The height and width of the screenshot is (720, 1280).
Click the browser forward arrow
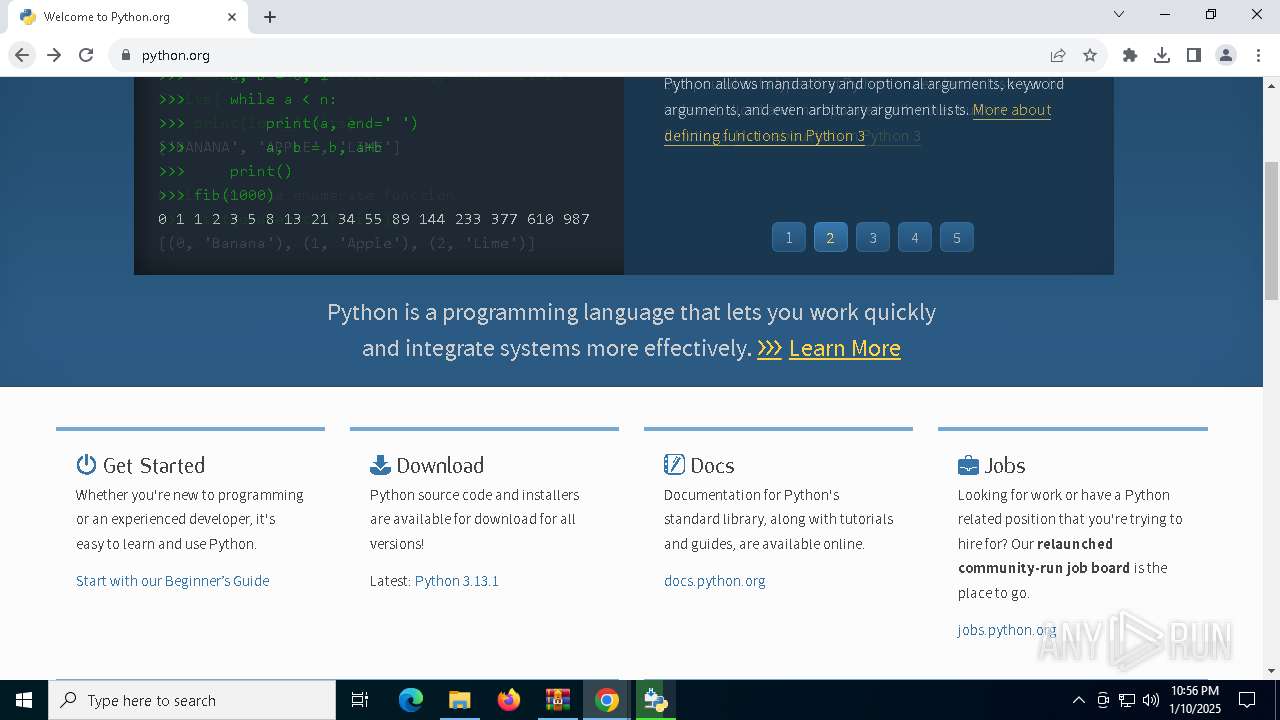tap(54, 55)
